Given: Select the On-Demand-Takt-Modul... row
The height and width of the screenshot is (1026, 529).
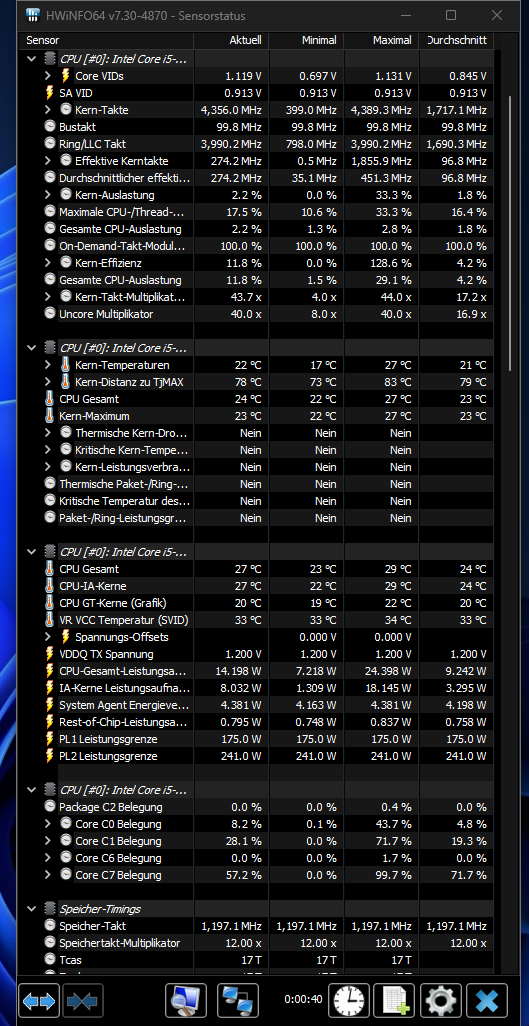Looking at the screenshot, I should [257, 246].
